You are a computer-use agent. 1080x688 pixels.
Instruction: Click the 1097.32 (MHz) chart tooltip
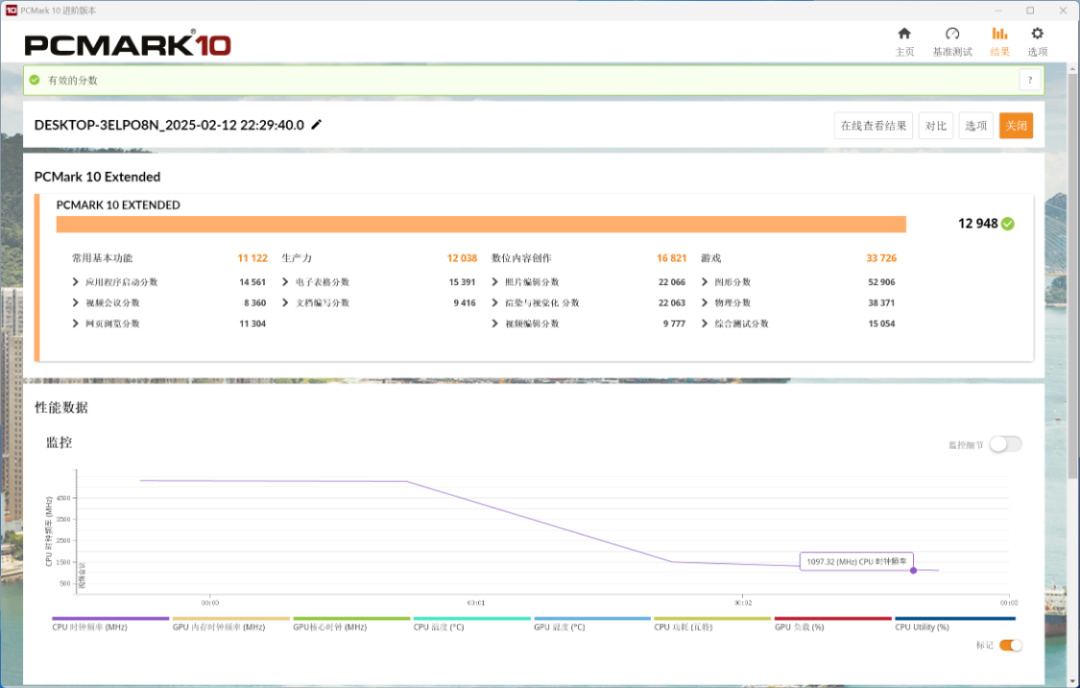coord(856,561)
